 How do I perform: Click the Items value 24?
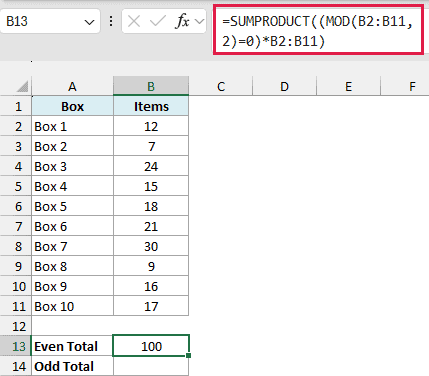coord(151,167)
